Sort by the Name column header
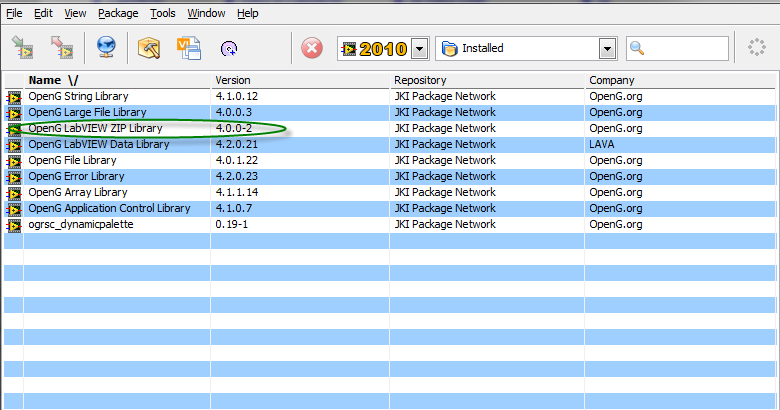This screenshot has height=410, width=780. pos(117,80)
